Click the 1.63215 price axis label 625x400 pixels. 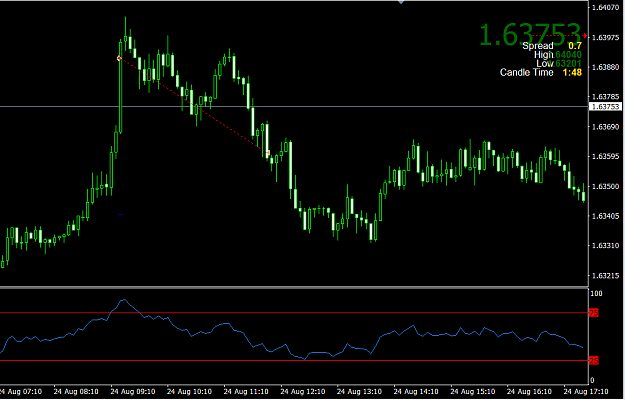tap(605, 276)
